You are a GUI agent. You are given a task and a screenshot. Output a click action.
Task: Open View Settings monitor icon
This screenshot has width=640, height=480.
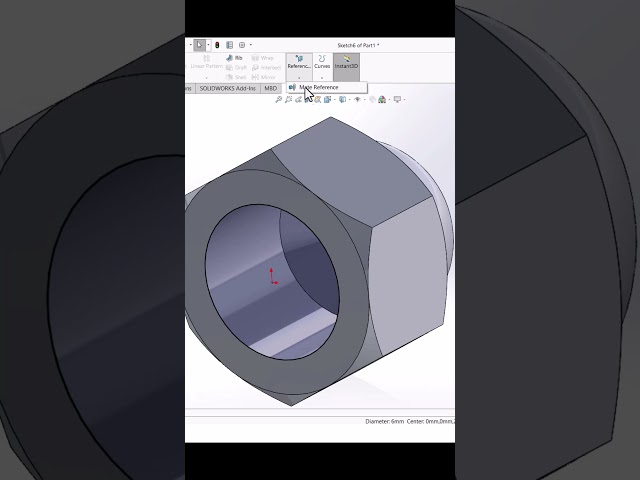(x=397, y=99)
